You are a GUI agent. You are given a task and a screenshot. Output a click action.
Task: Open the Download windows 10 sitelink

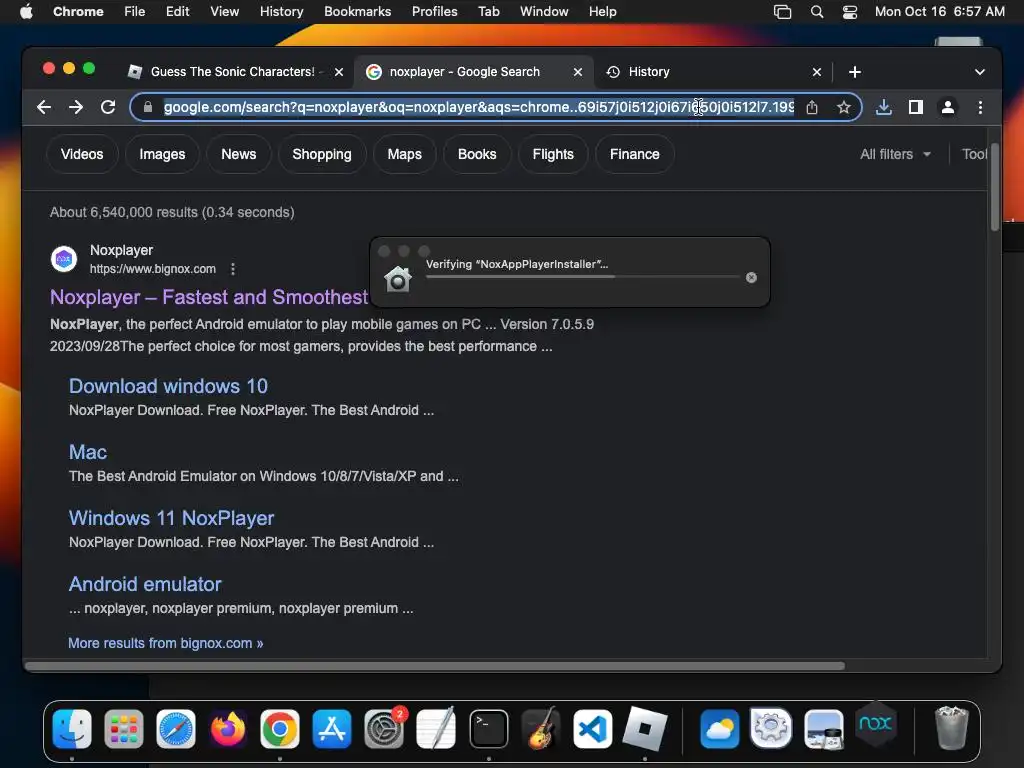(x=168, y=386)
